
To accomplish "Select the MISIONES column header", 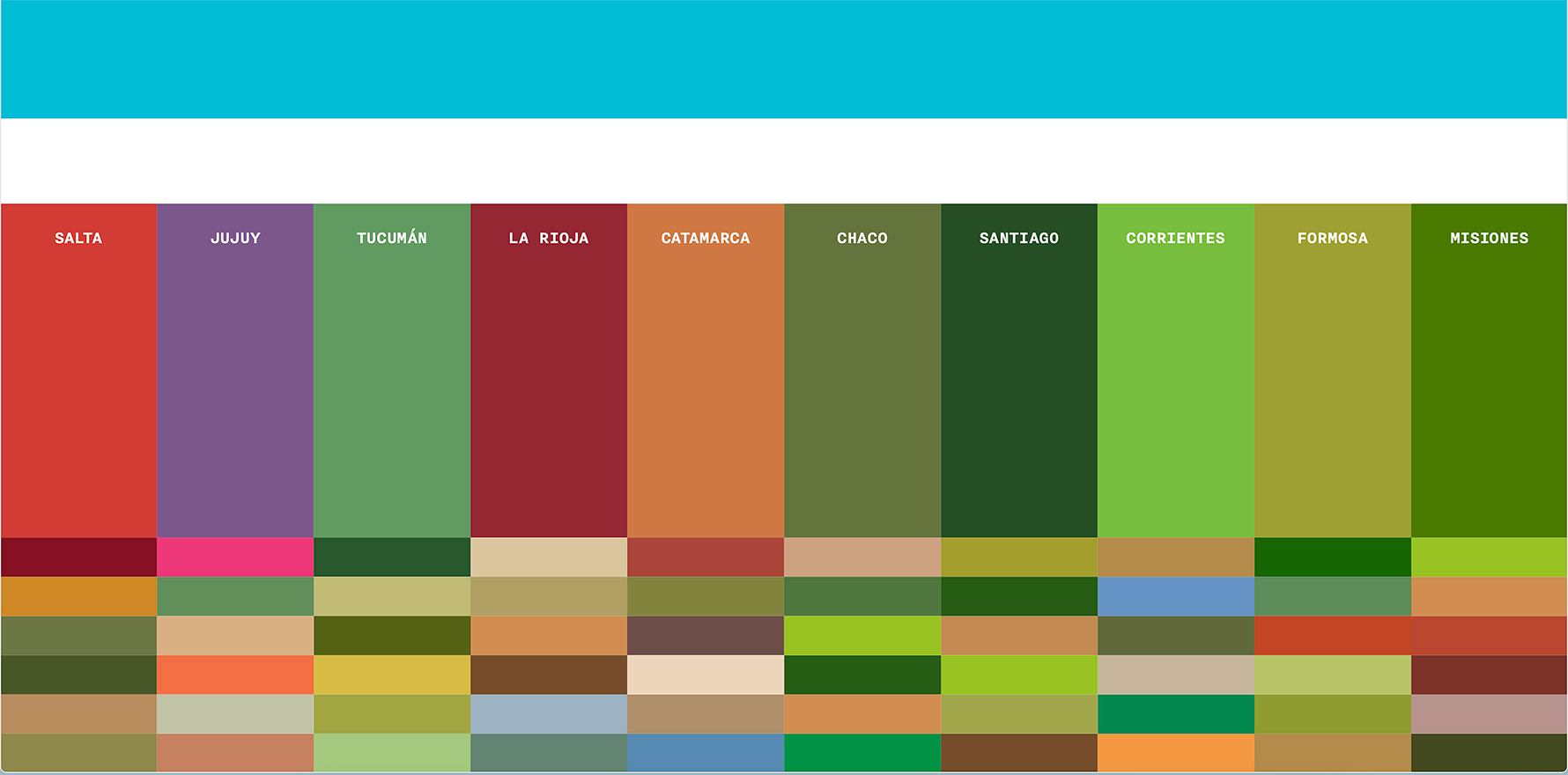I will tap(1489, 238).
